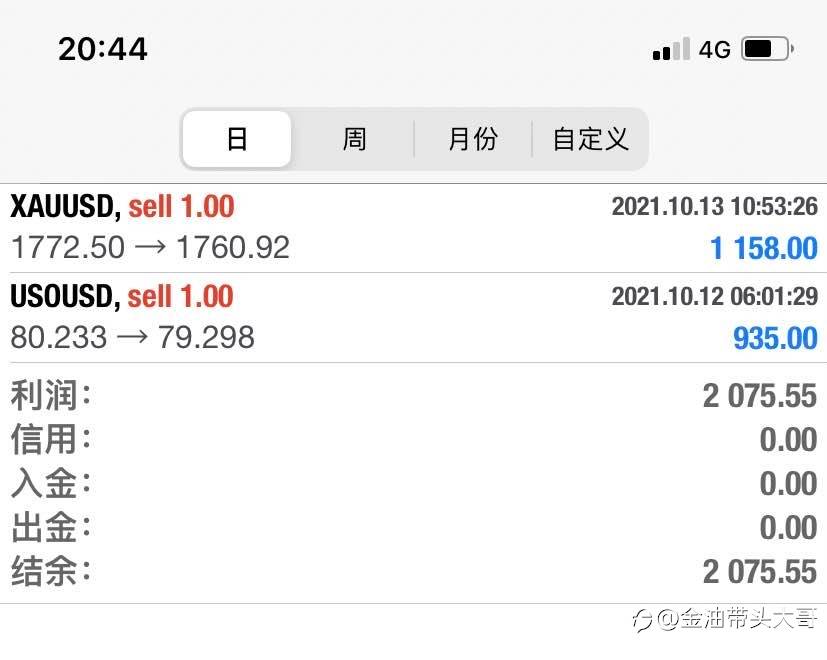The height and width of the screenshot is (660, 827).
Task: Switch to the 周 (week) tab
Action: pos(354,139)
